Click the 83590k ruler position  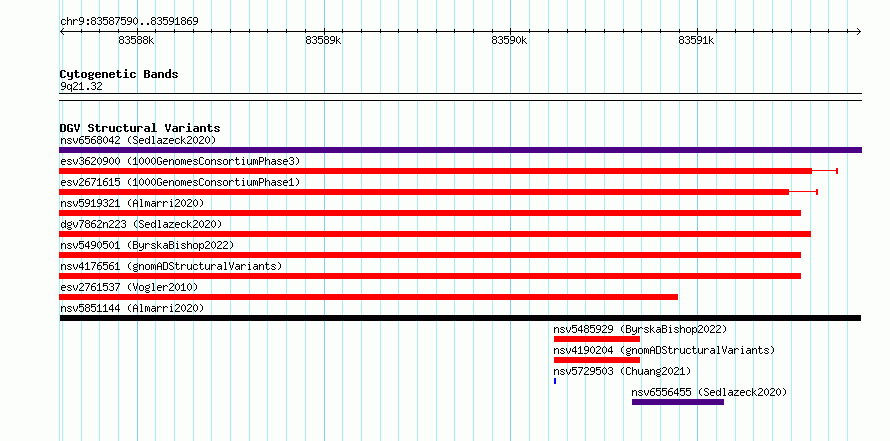pos(509,40)
